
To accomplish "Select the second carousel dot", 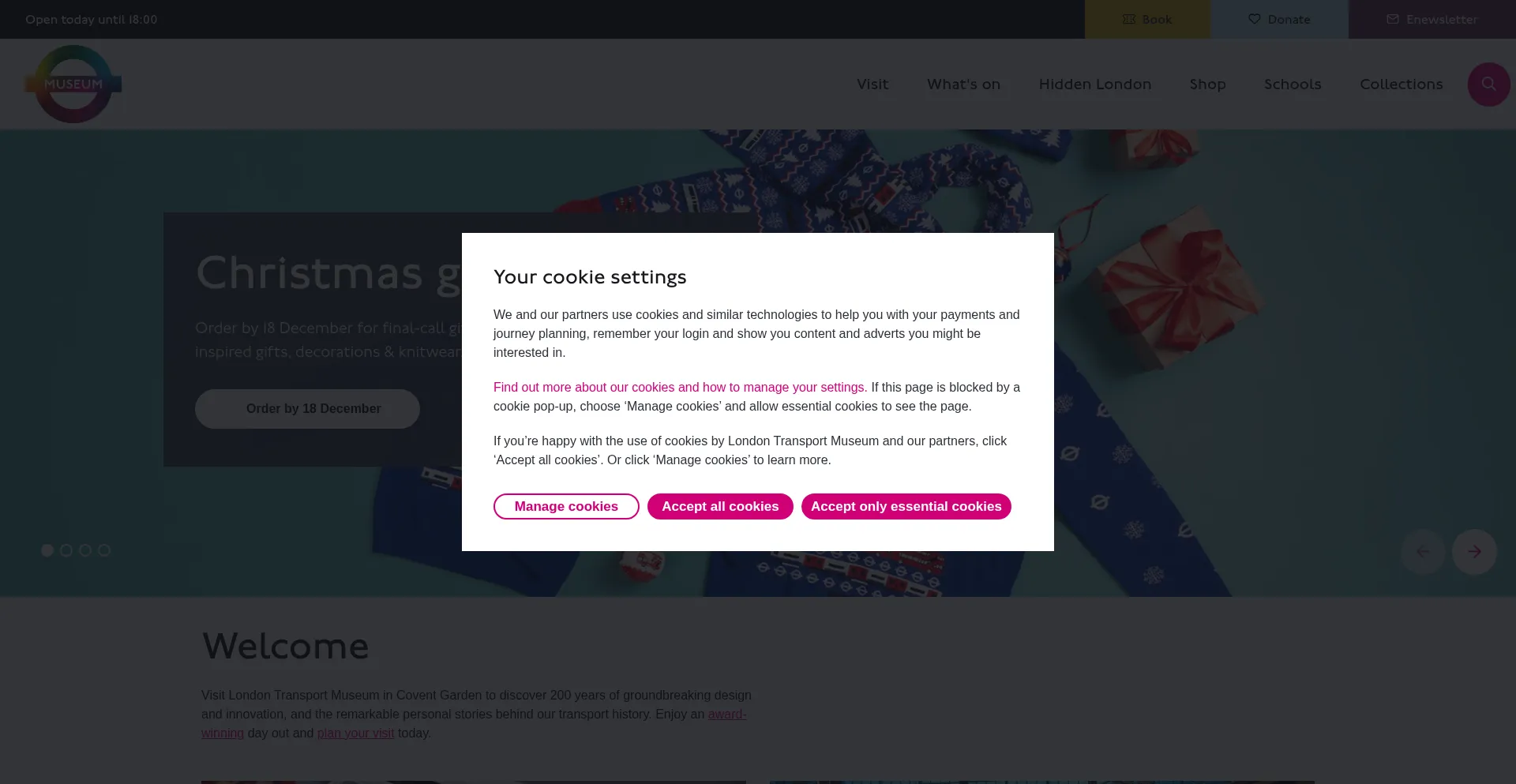I will point(66,550).
